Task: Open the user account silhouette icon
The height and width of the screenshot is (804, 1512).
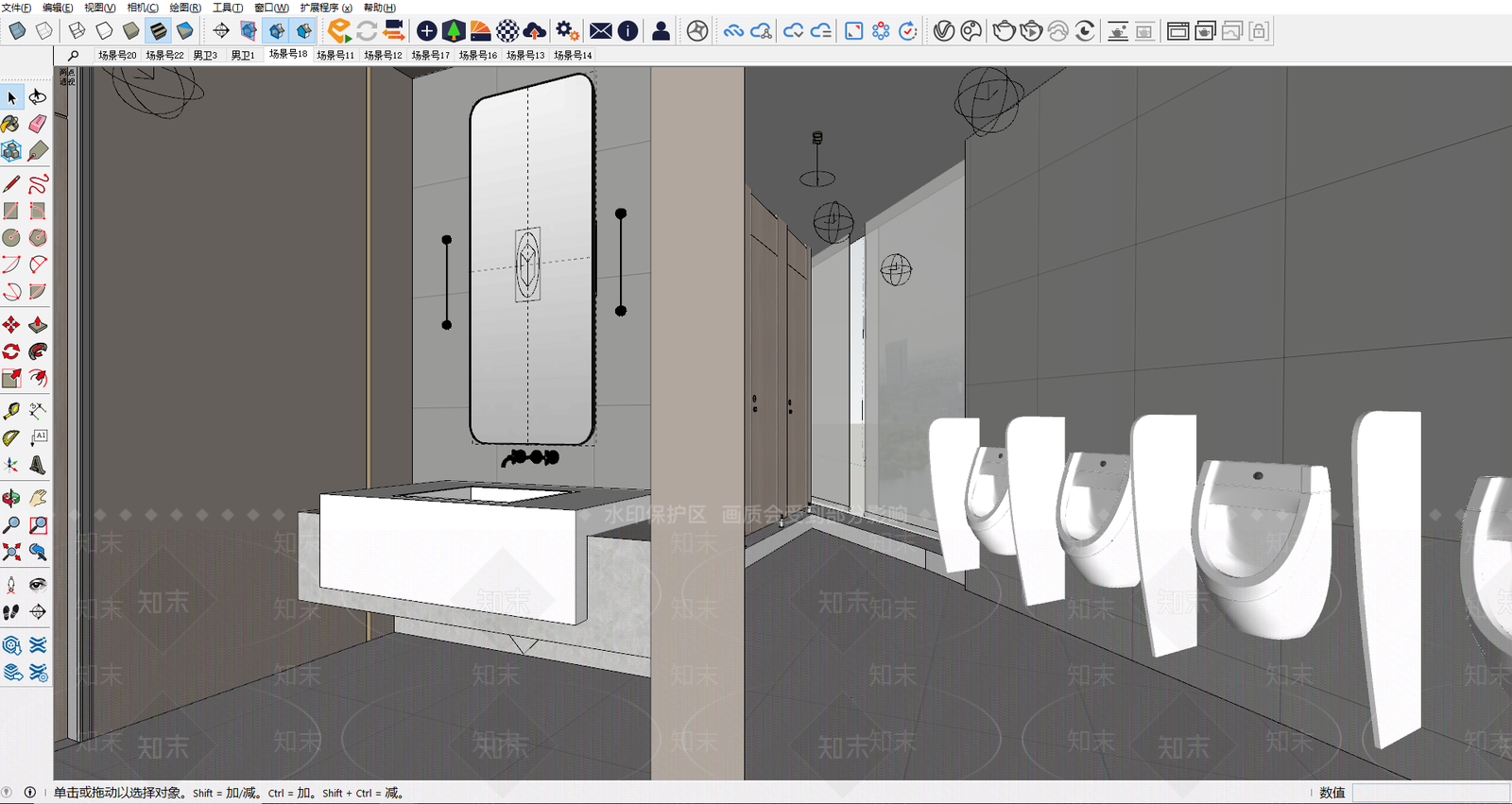Action: pyautogui.click(x=661, y=31)
